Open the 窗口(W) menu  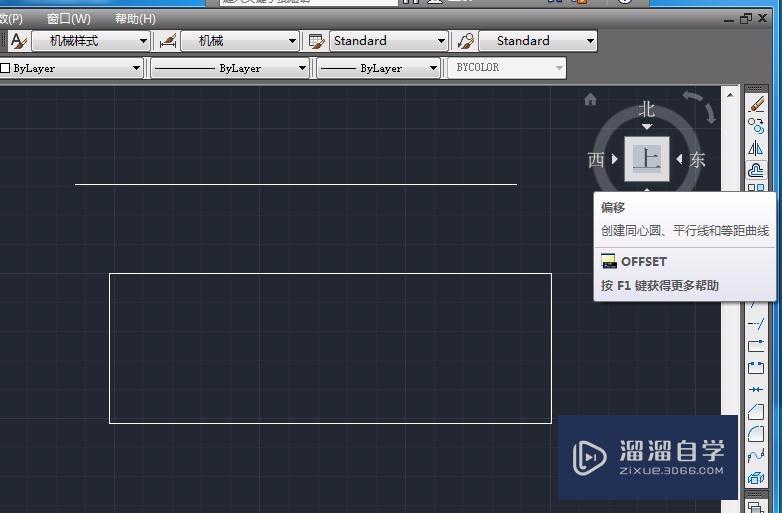69,19
